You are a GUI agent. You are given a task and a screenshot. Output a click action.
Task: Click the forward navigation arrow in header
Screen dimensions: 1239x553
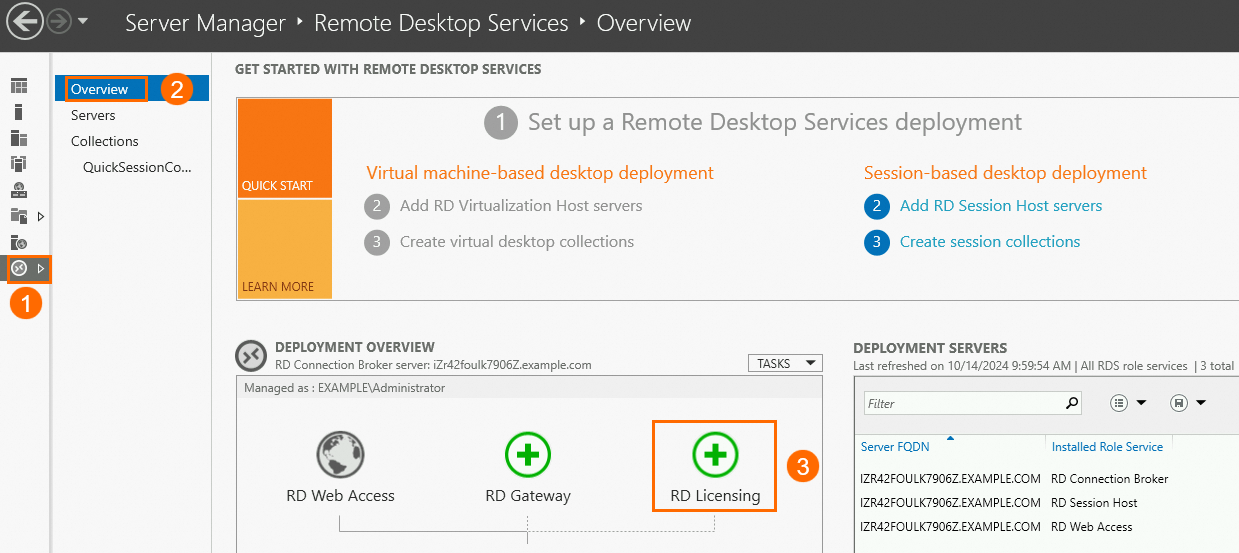click(x=59, y=22)
